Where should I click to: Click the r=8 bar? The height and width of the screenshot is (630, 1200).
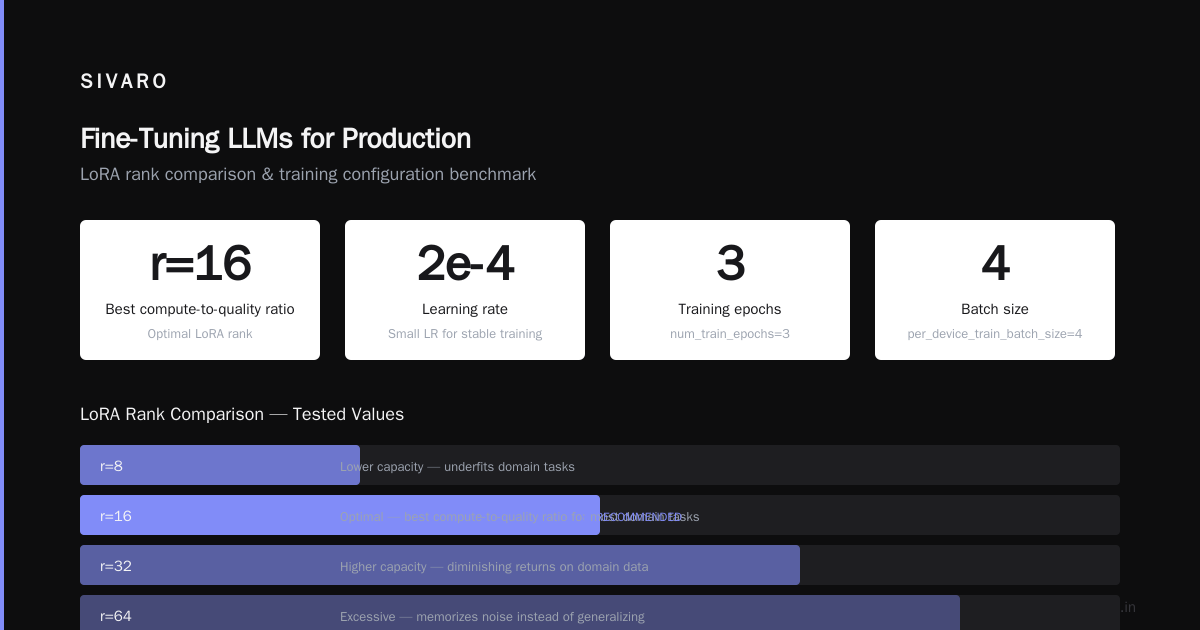coord(220,465)
